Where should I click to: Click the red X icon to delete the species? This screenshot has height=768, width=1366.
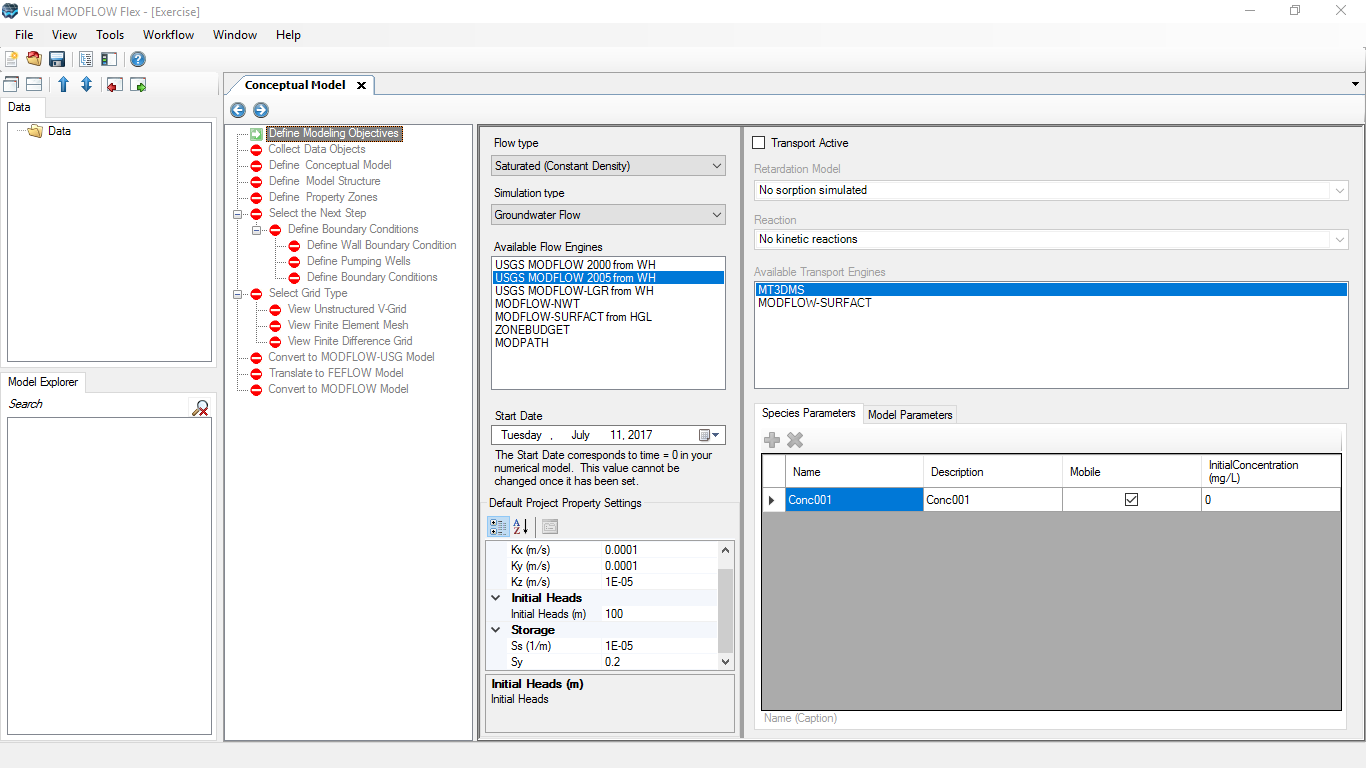[x=794, y=439]
